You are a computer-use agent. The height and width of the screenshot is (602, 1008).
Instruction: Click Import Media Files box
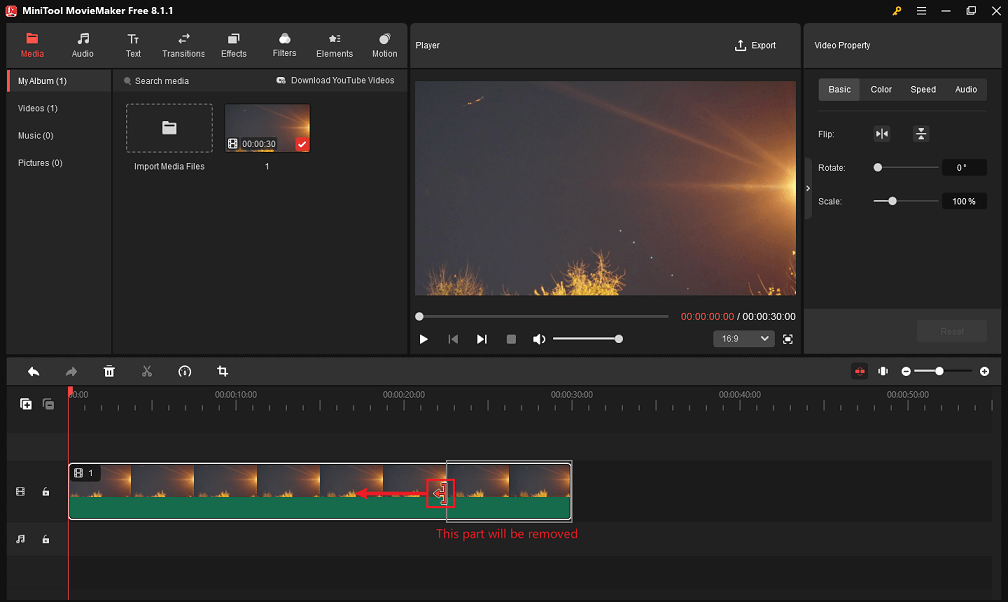tap(169, 128)
